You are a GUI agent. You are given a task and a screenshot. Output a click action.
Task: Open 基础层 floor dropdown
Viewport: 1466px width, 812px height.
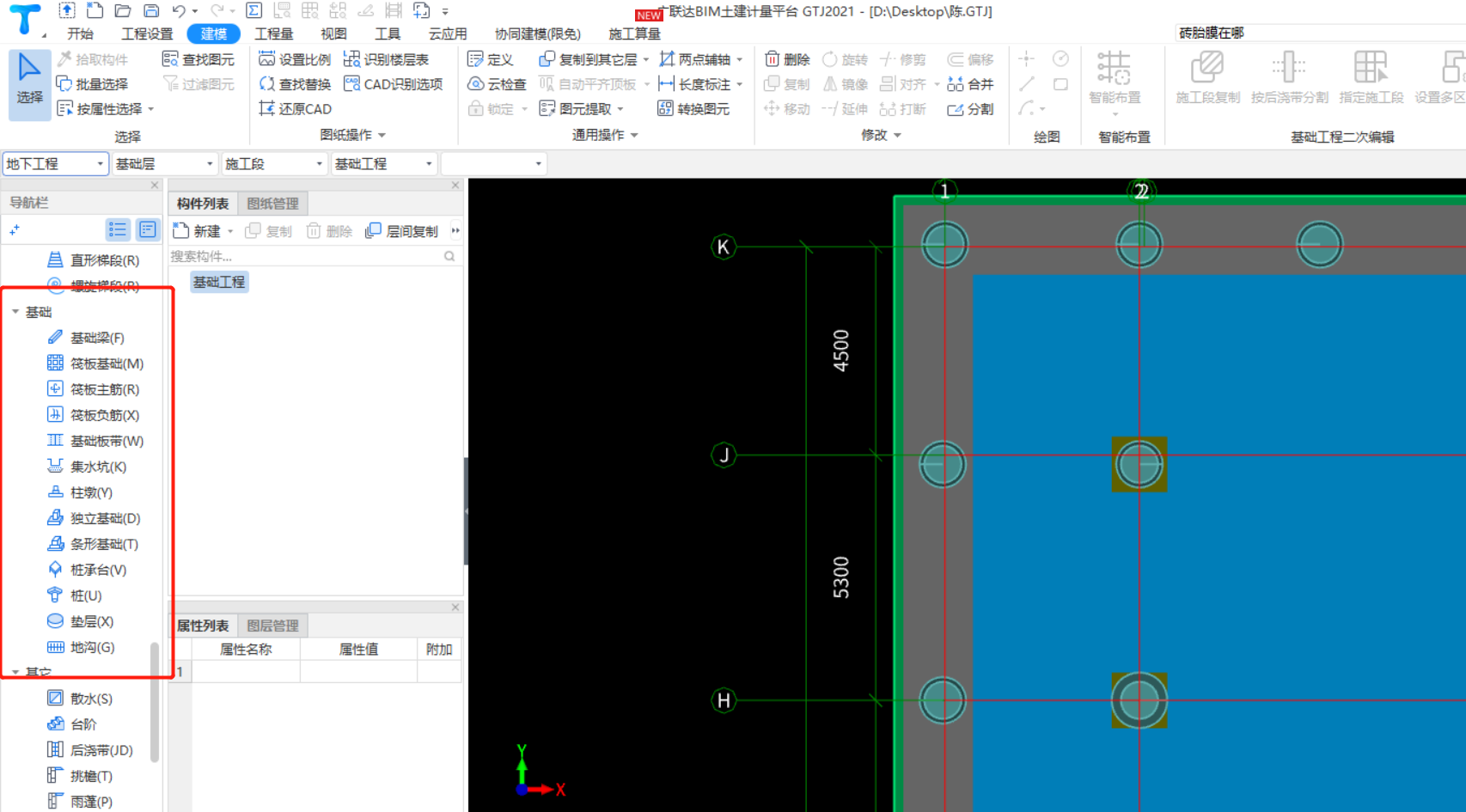point(164,163)
